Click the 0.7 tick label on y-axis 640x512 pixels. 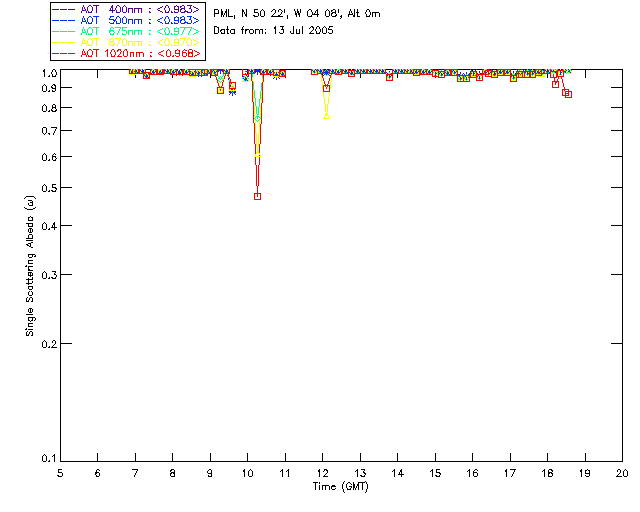(x=49, y=131)
